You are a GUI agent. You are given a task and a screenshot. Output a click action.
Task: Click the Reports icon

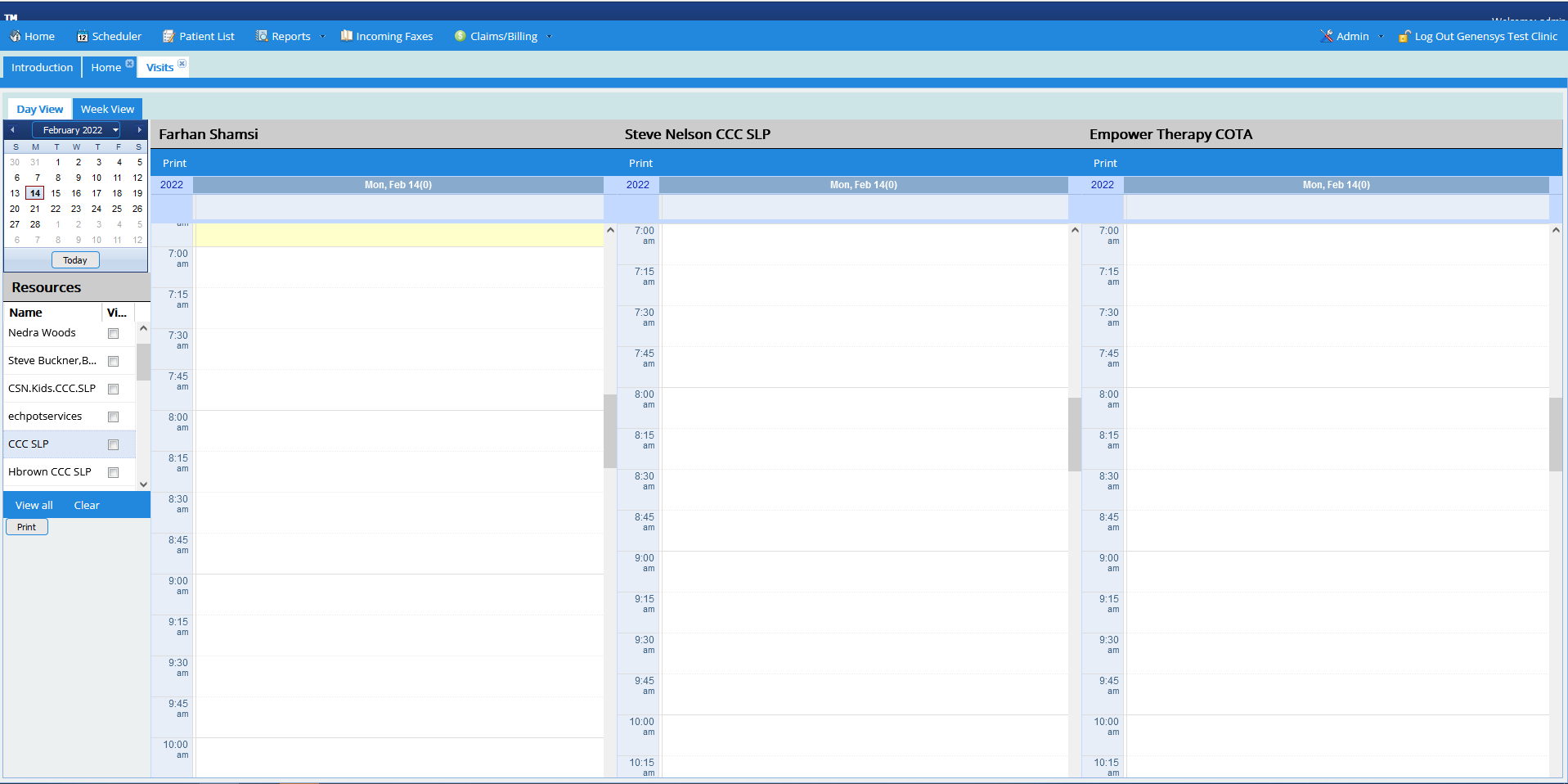click(x=261, y=36)
